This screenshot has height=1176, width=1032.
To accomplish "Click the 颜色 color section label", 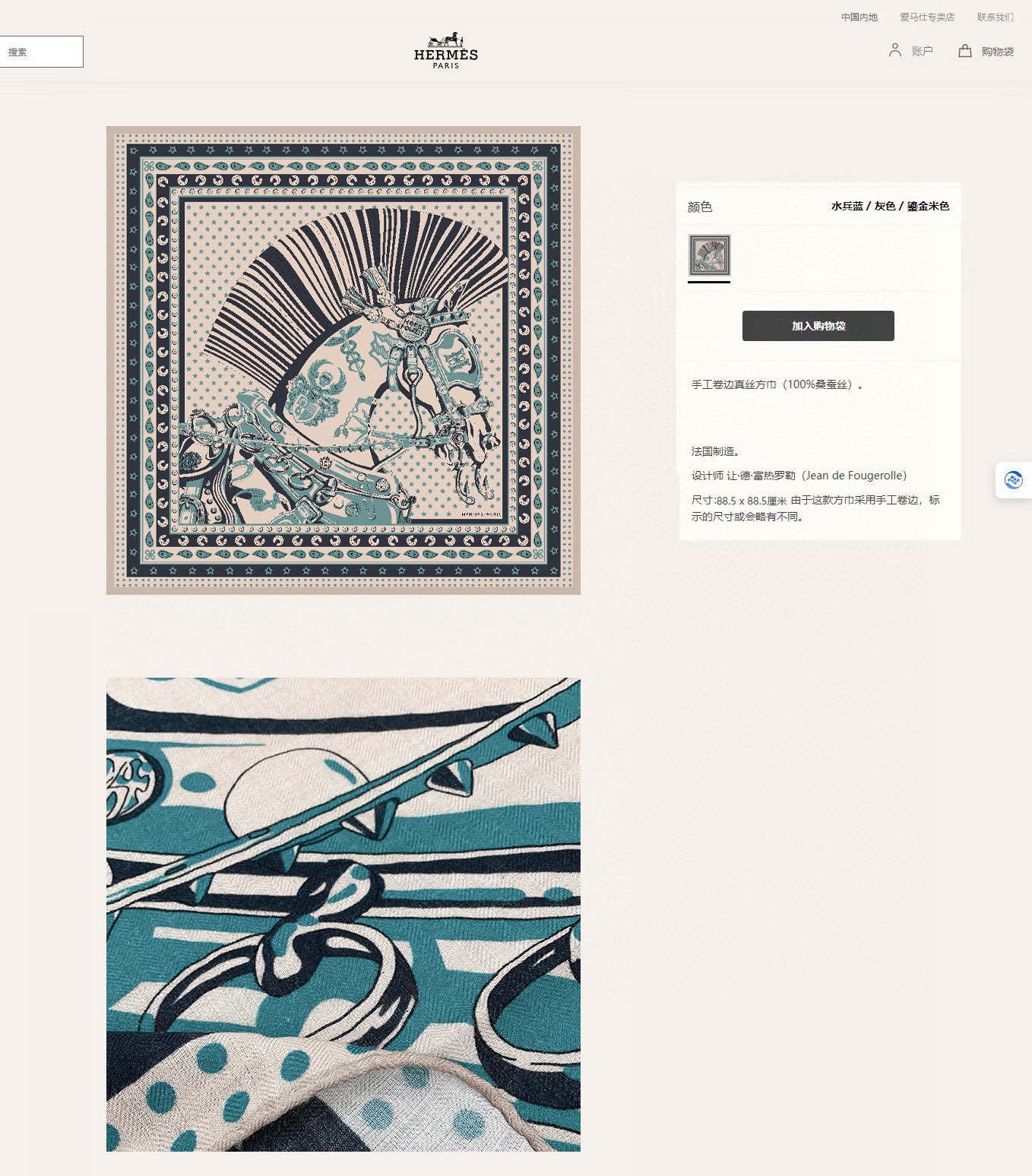I will (x=700, y=207).
